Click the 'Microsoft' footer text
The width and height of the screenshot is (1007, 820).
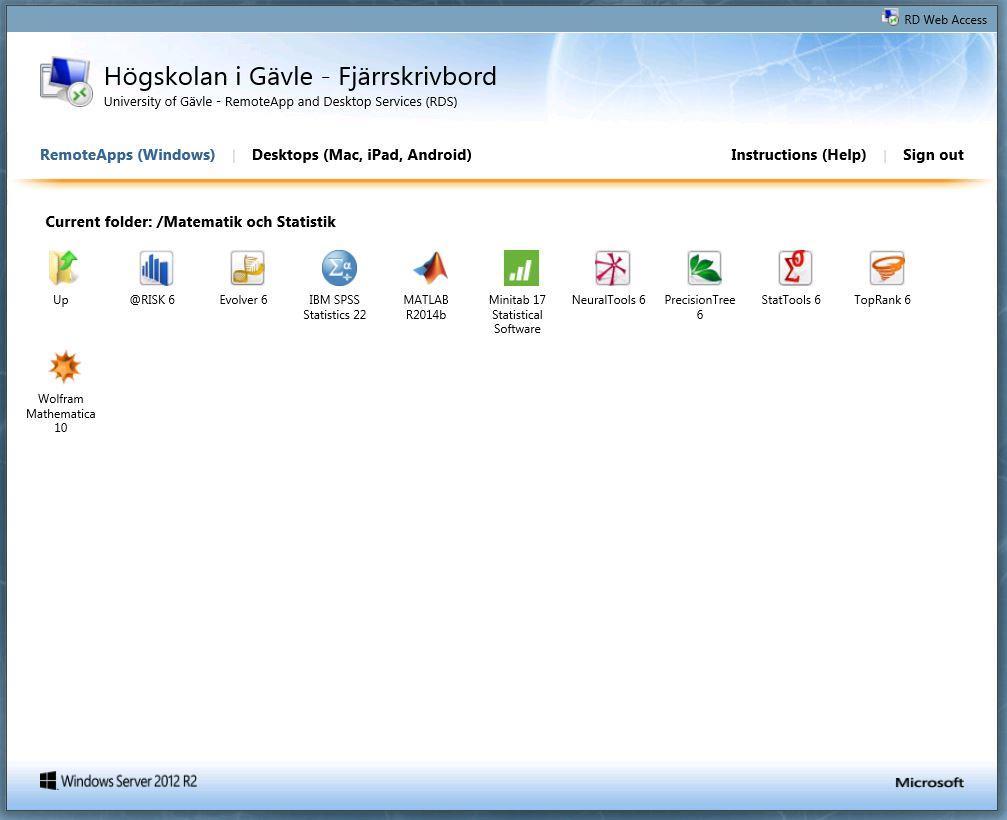point(929,782)
